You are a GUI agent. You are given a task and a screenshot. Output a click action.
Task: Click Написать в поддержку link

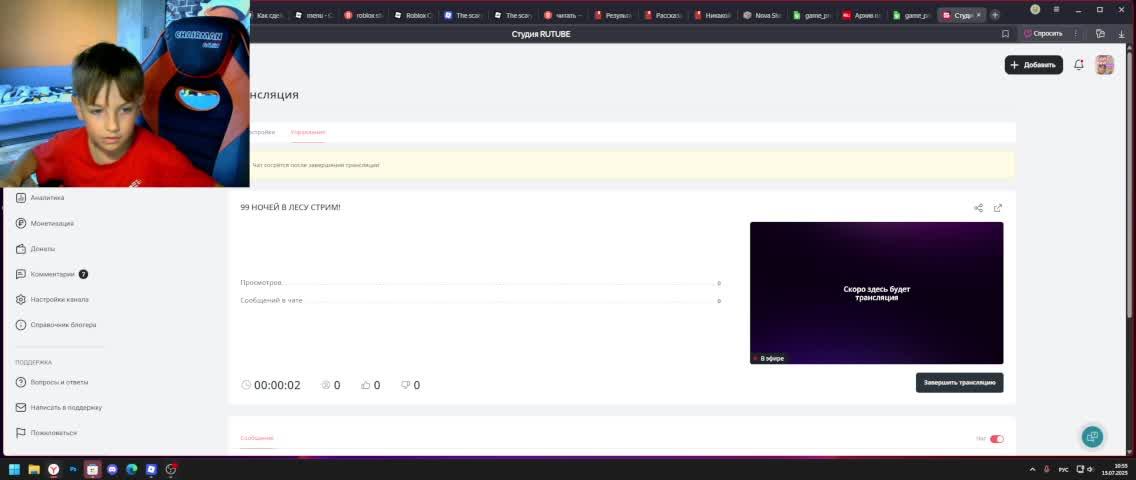tap(66, 408)
